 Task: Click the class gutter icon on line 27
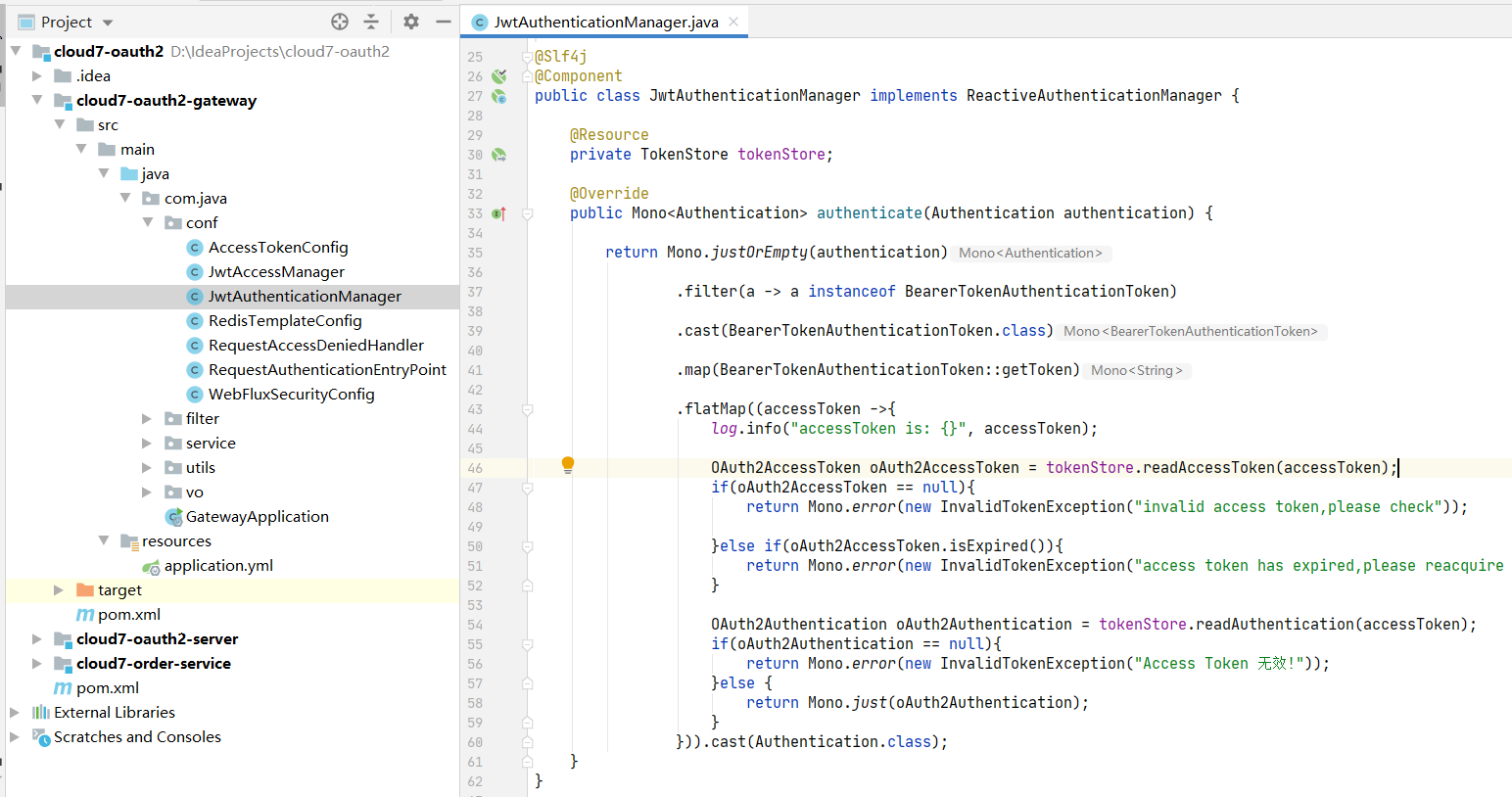(499, 96)
